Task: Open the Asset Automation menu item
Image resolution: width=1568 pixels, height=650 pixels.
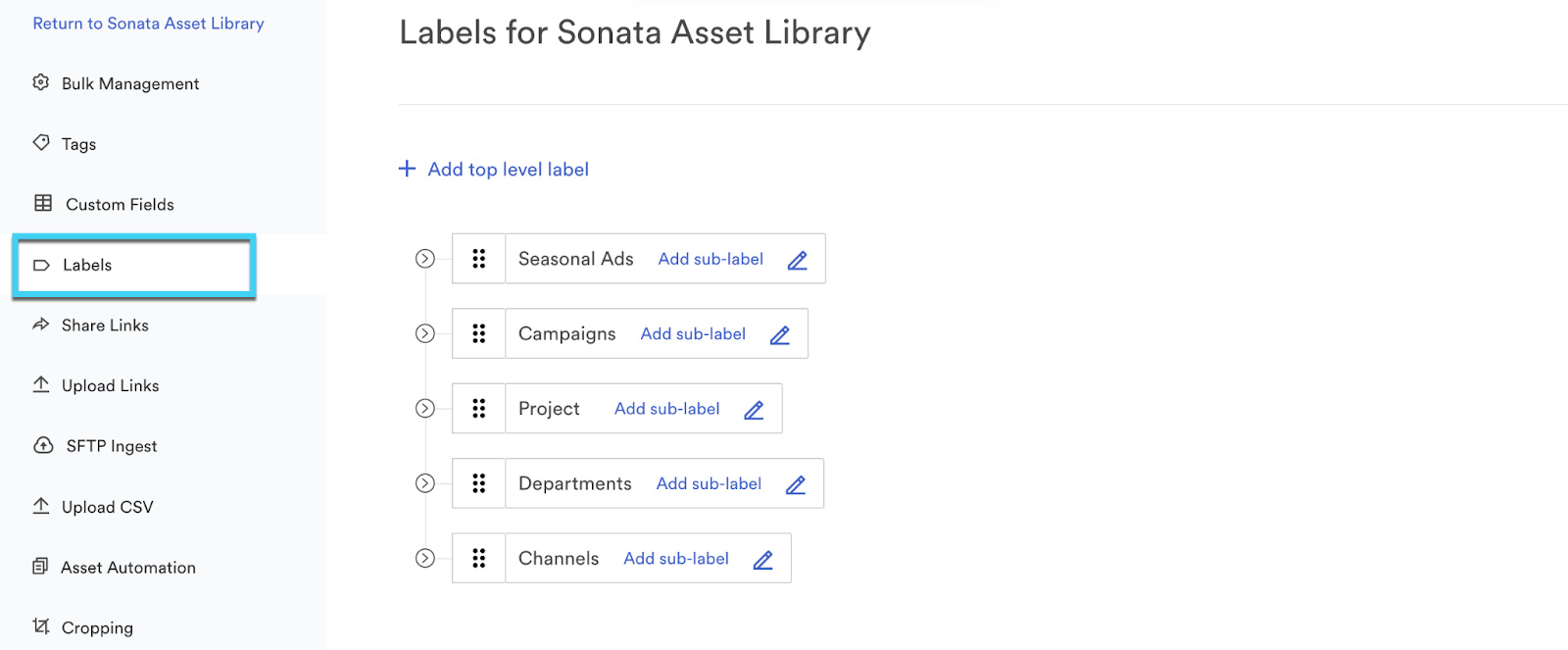Action: click(127, 568)
